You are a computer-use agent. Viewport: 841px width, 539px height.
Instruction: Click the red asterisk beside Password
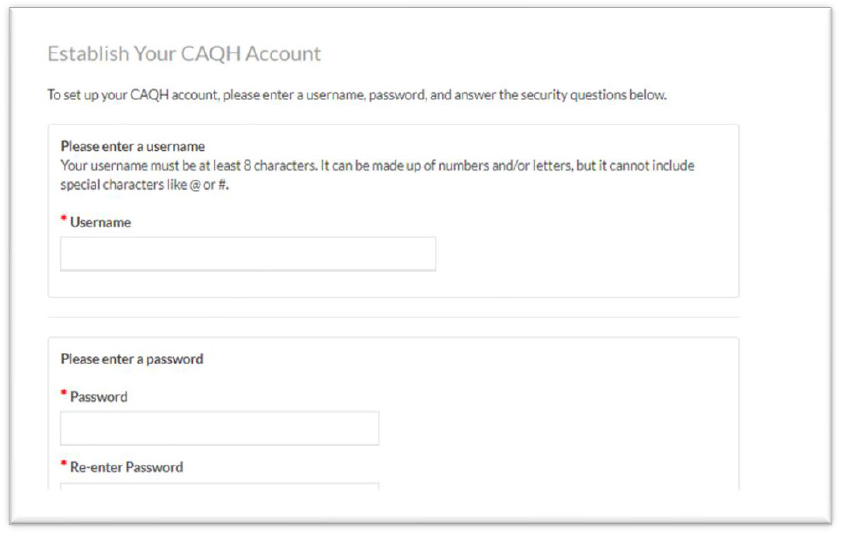point(64,395)
